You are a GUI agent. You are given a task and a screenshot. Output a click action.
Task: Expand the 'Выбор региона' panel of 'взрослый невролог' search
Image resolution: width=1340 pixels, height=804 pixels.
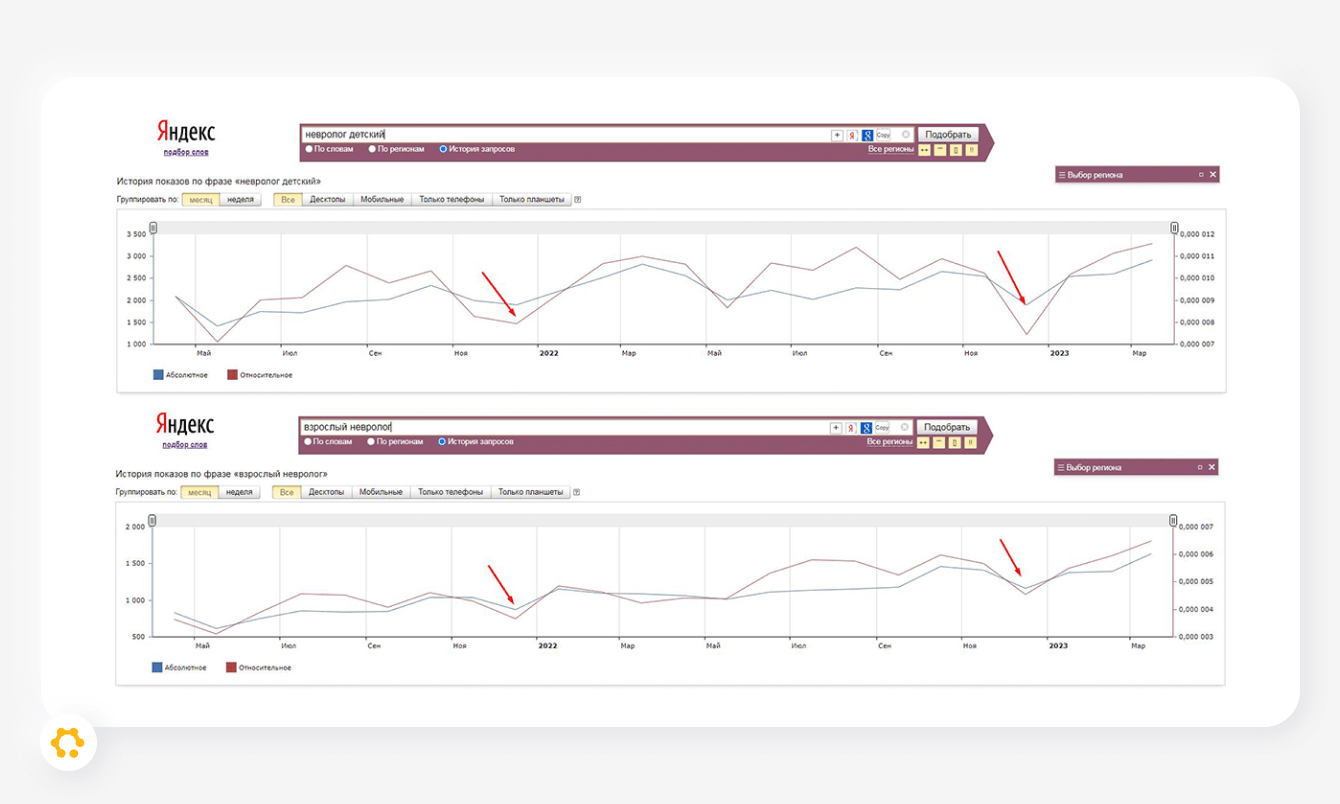click(1200, 467)
